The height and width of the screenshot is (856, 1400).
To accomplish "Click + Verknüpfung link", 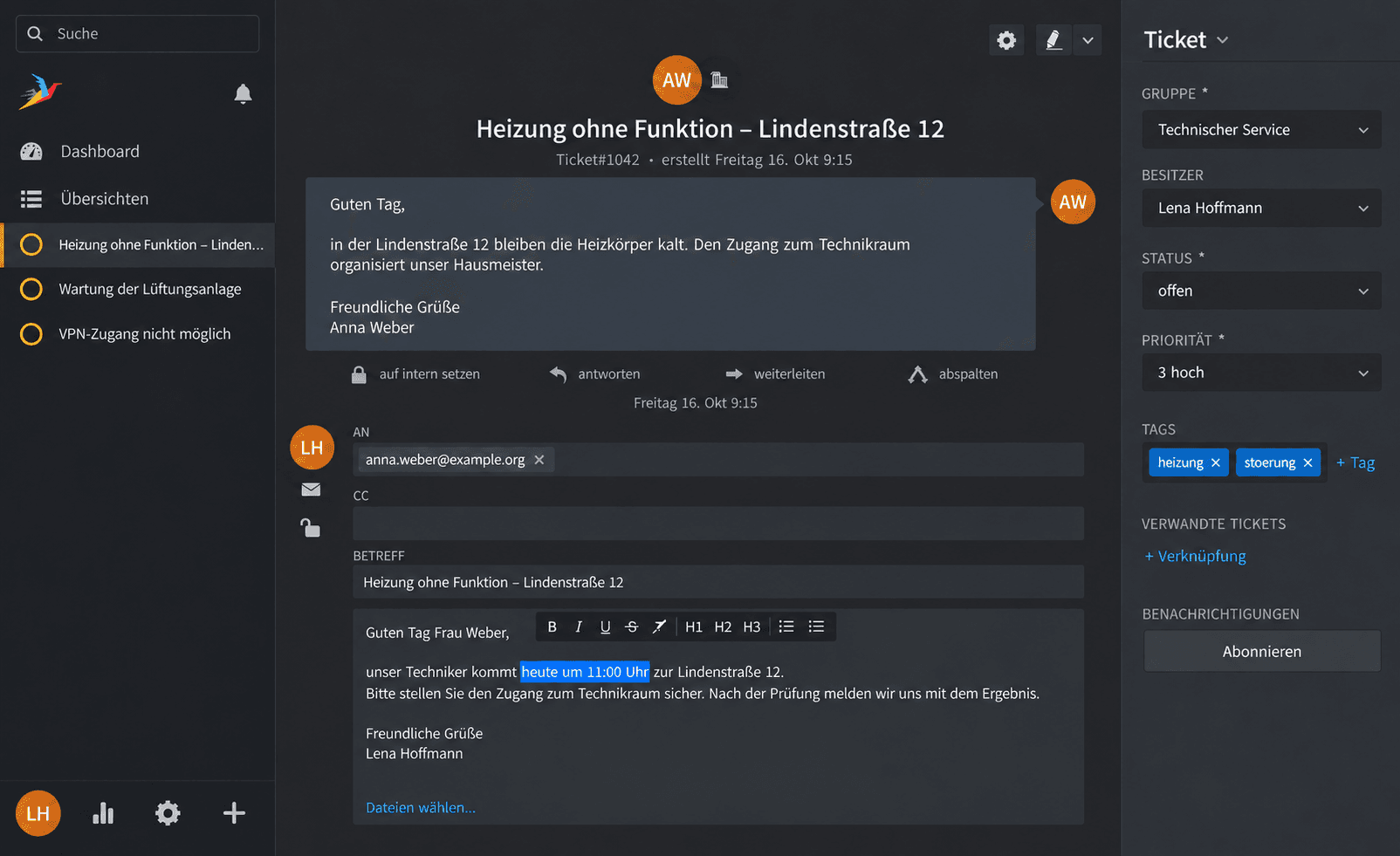I will 1195,557.
